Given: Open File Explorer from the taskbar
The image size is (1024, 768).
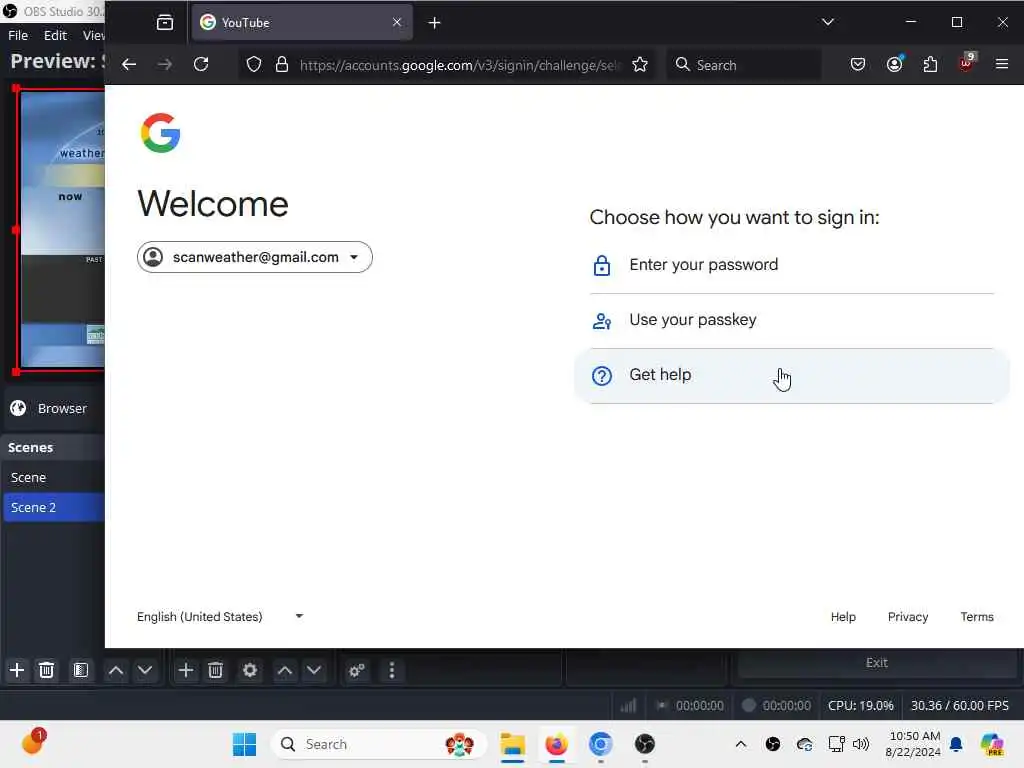Looking at the screenshot, I should click(x=513, y=744).
